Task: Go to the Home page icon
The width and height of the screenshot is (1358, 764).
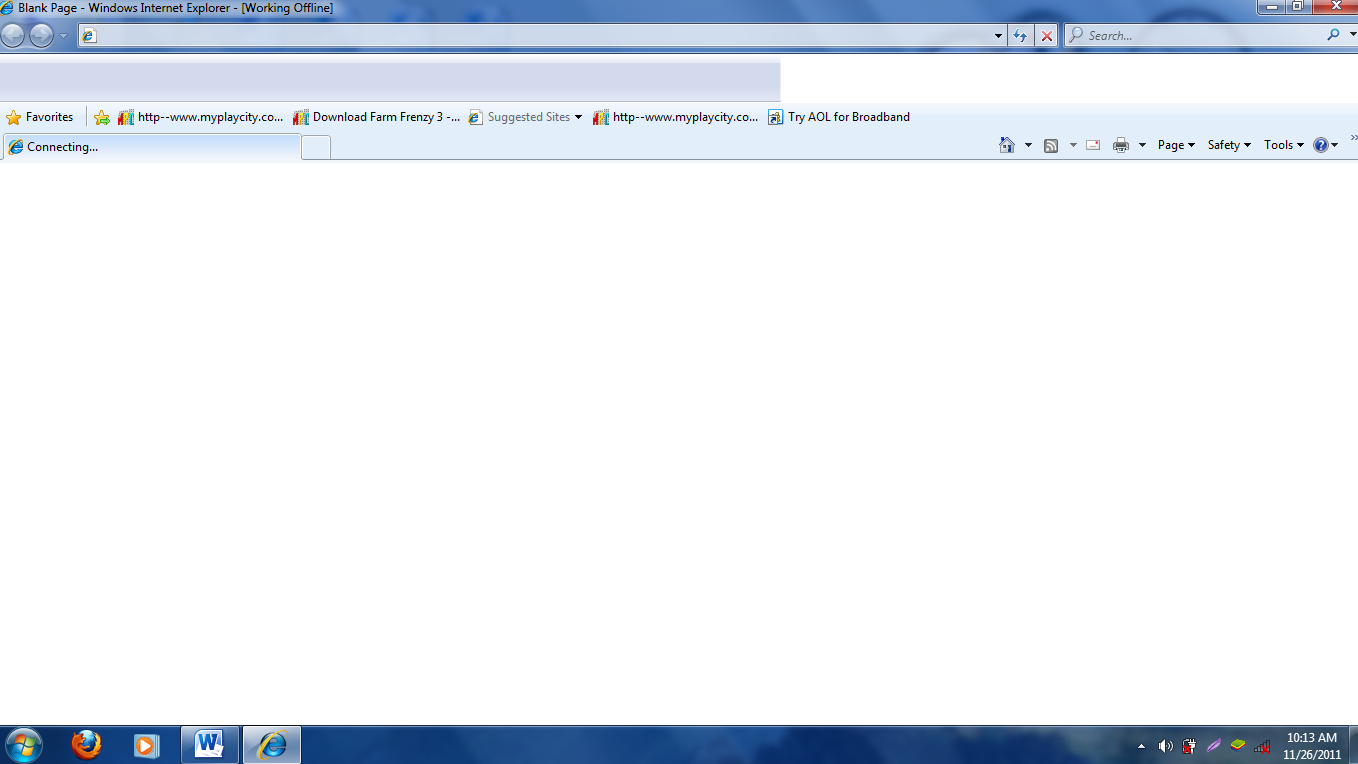Action: (1007, 145)
